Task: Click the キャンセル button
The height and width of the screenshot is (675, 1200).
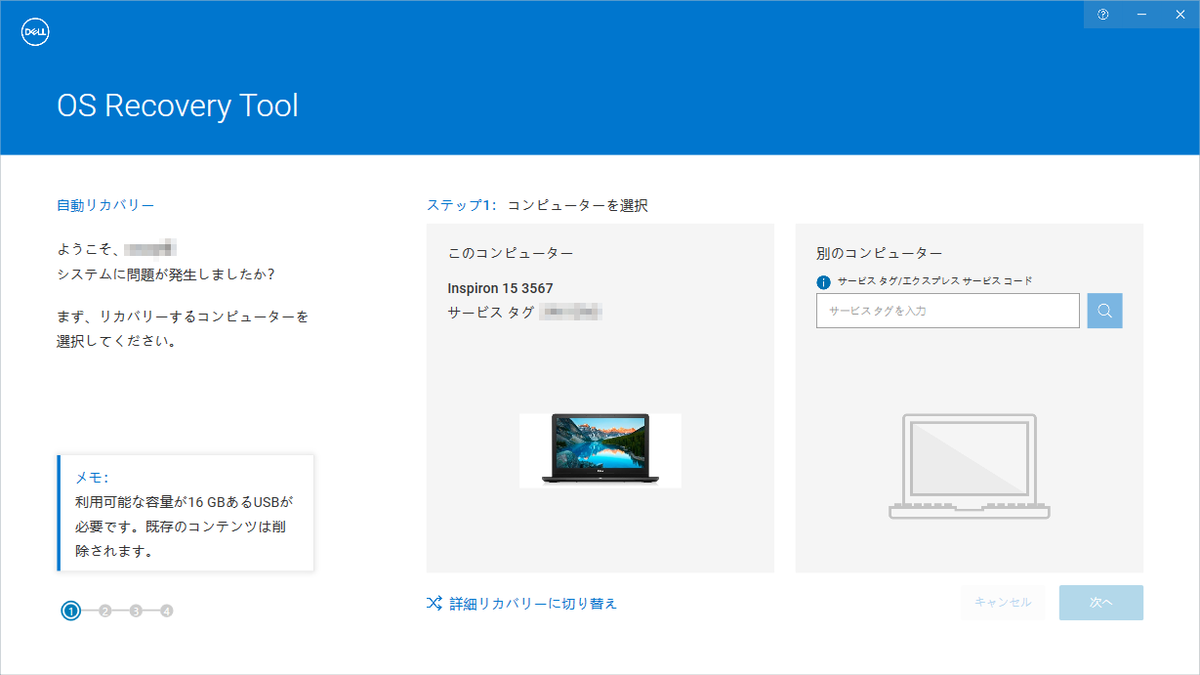Action: pyautogui.click(x=1003, y=603)
